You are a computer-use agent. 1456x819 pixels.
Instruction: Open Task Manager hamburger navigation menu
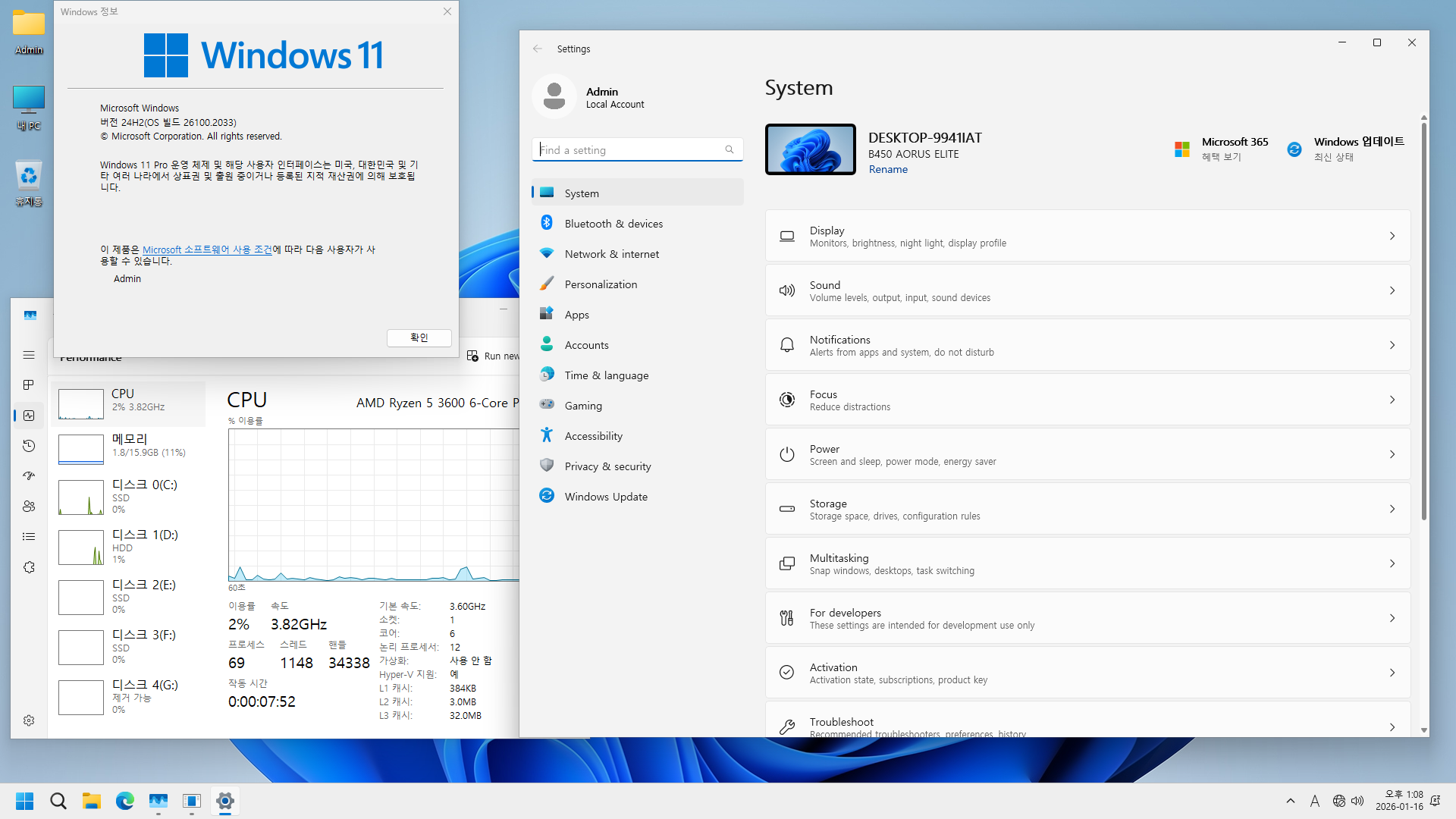point(29,355)
